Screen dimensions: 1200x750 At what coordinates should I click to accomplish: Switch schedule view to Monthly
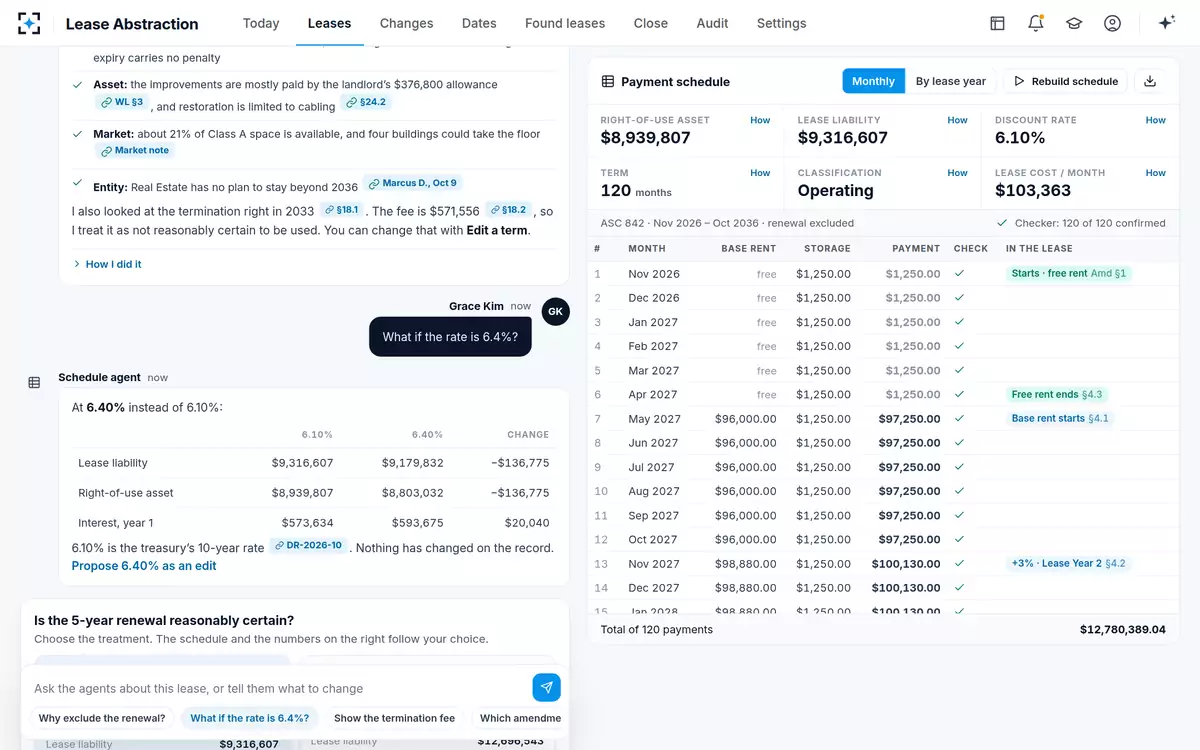click(873, 81)
